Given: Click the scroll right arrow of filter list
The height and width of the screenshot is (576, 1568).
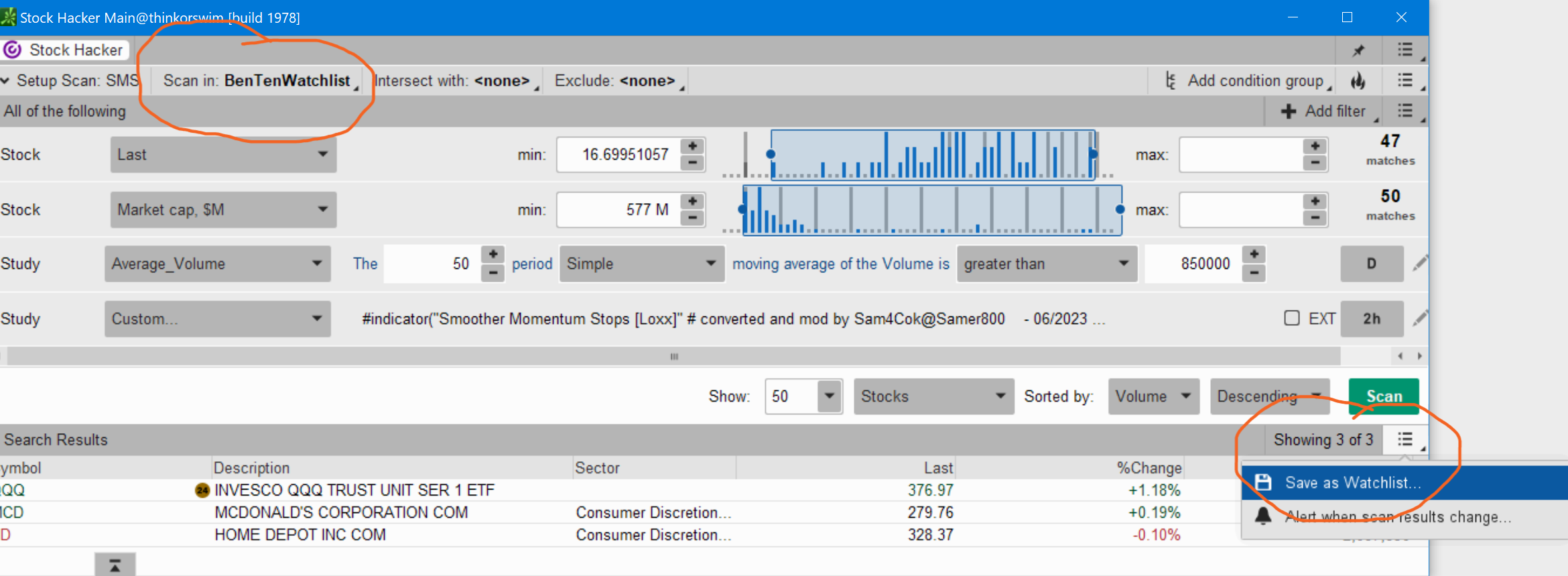Looking at the screenshot, I should pos(1419,356).
